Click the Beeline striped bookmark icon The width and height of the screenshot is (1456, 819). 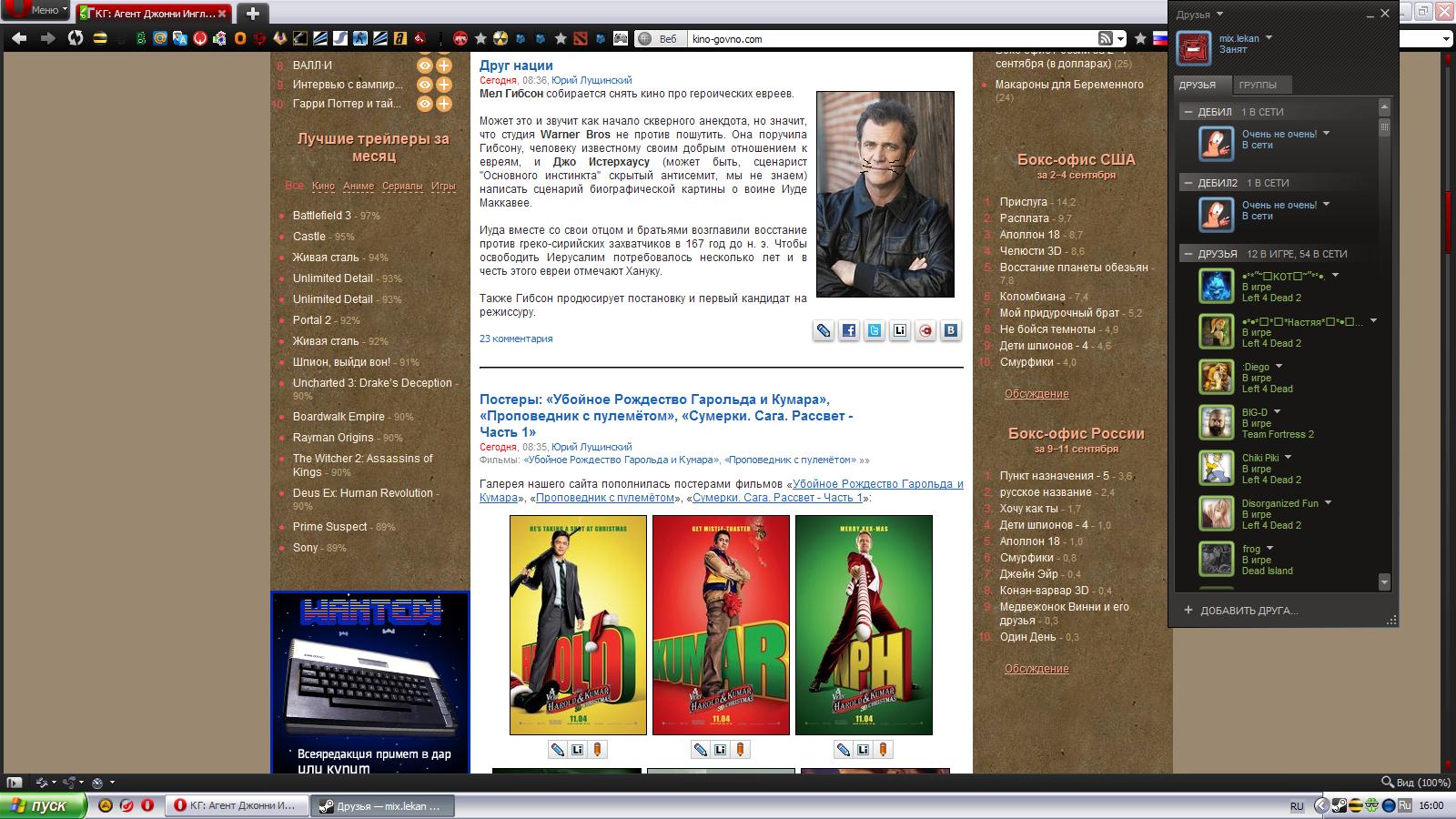[x=100, y=38]
